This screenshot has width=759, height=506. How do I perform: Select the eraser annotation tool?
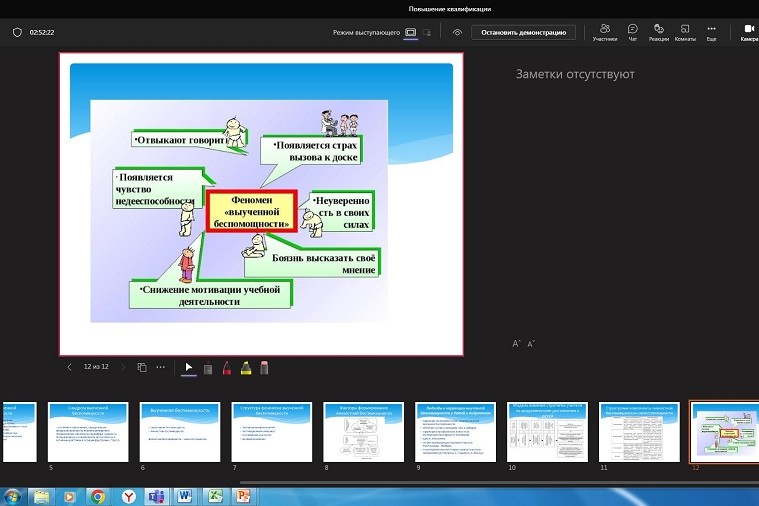tap(264, 367)
